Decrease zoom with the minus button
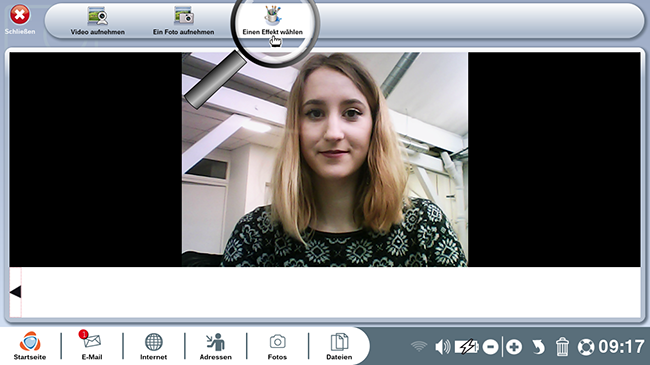The width and height of the screenshot is (650, 365). 490,347
